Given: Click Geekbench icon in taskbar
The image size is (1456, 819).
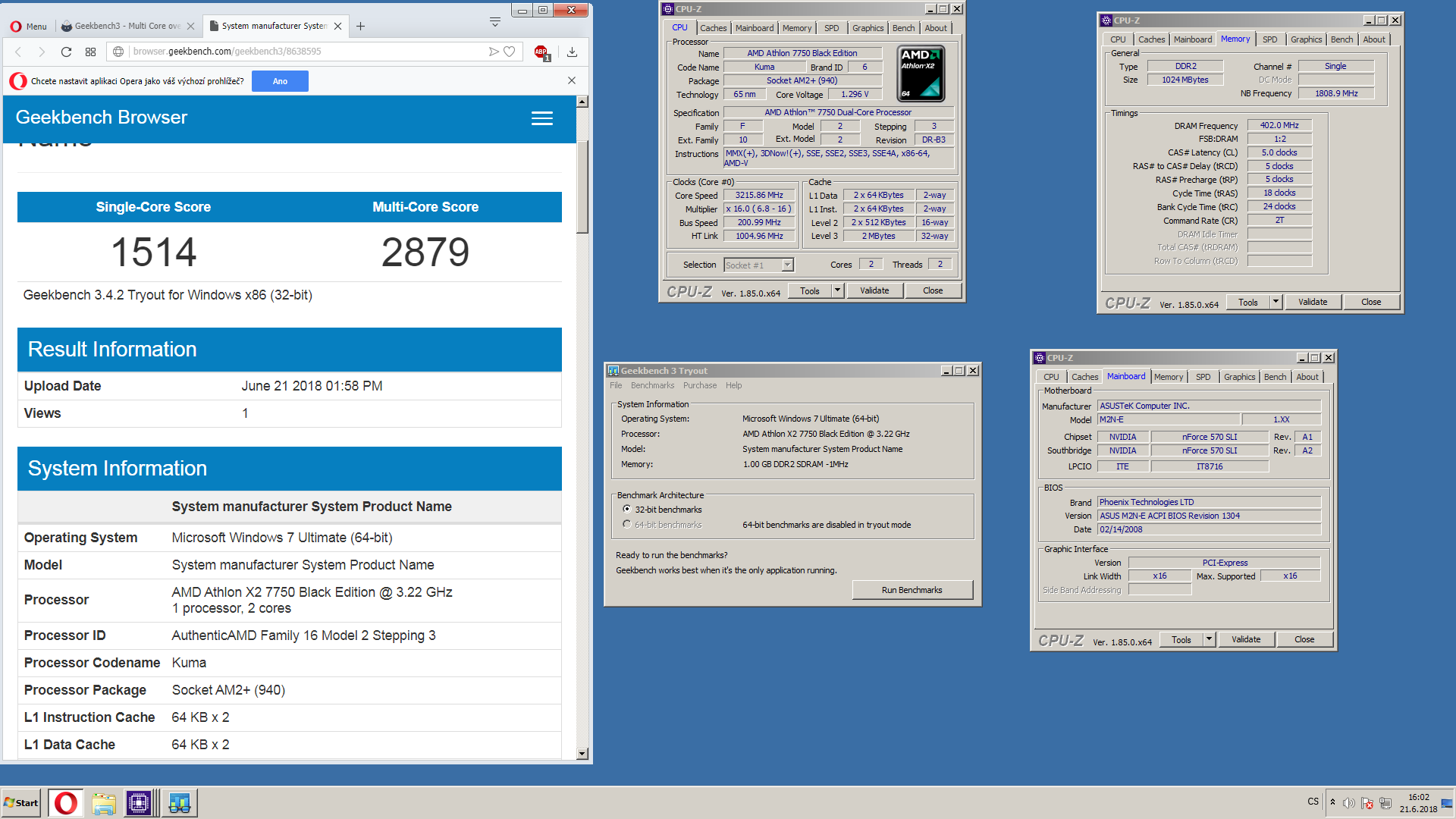Looking at the screenshot, I should pos(180,802).
